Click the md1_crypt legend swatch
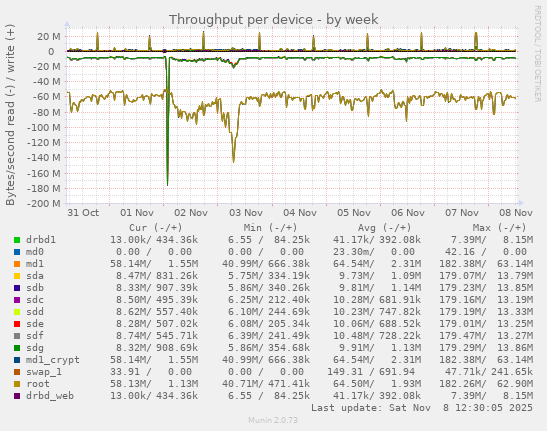This screenshot has height=431, width=547. [x=17, y=360]
